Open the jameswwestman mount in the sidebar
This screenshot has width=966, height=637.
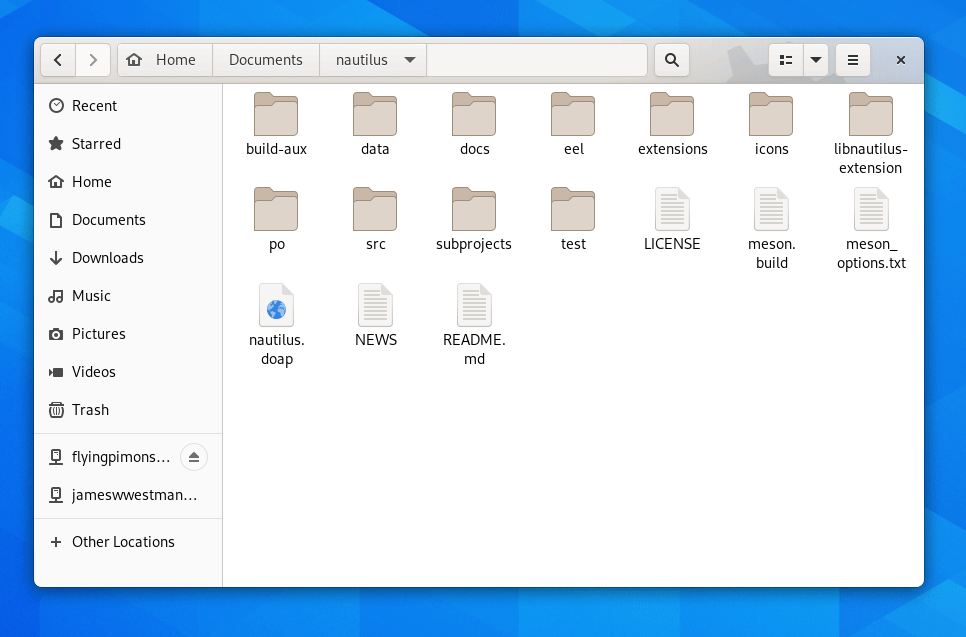128,495
